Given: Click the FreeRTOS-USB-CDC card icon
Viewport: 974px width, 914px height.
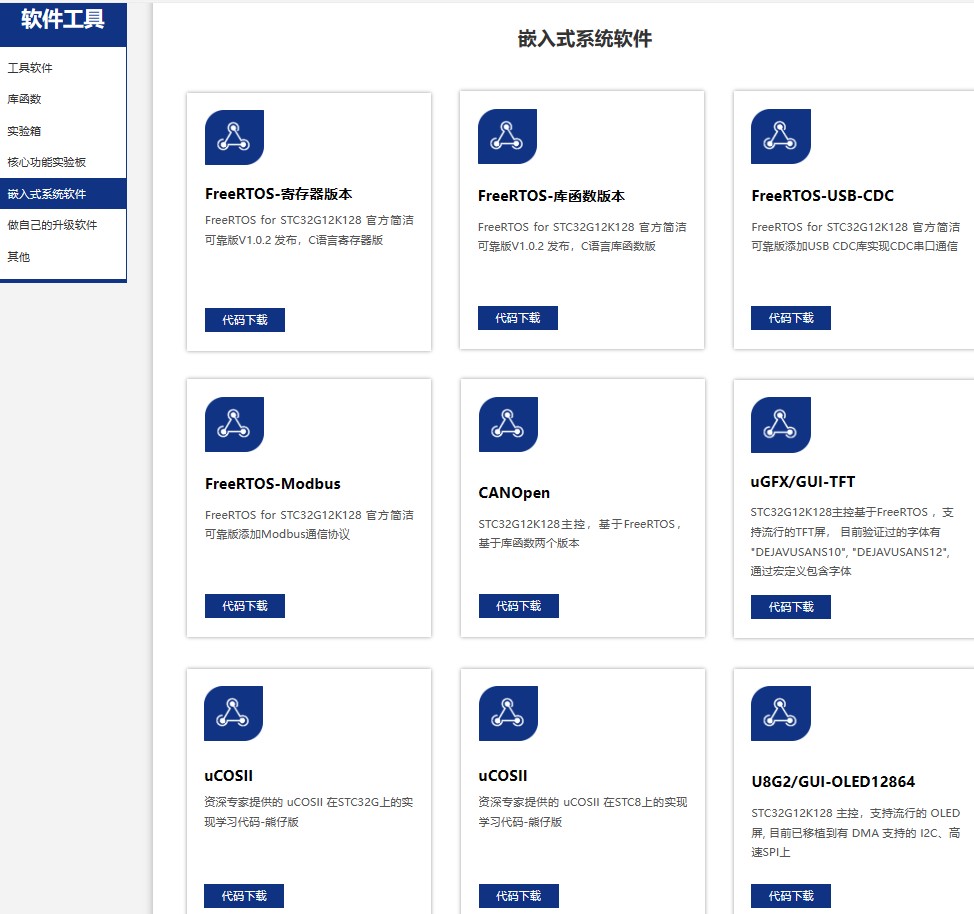Looking at the screenshot, I should tap(780, 136).
